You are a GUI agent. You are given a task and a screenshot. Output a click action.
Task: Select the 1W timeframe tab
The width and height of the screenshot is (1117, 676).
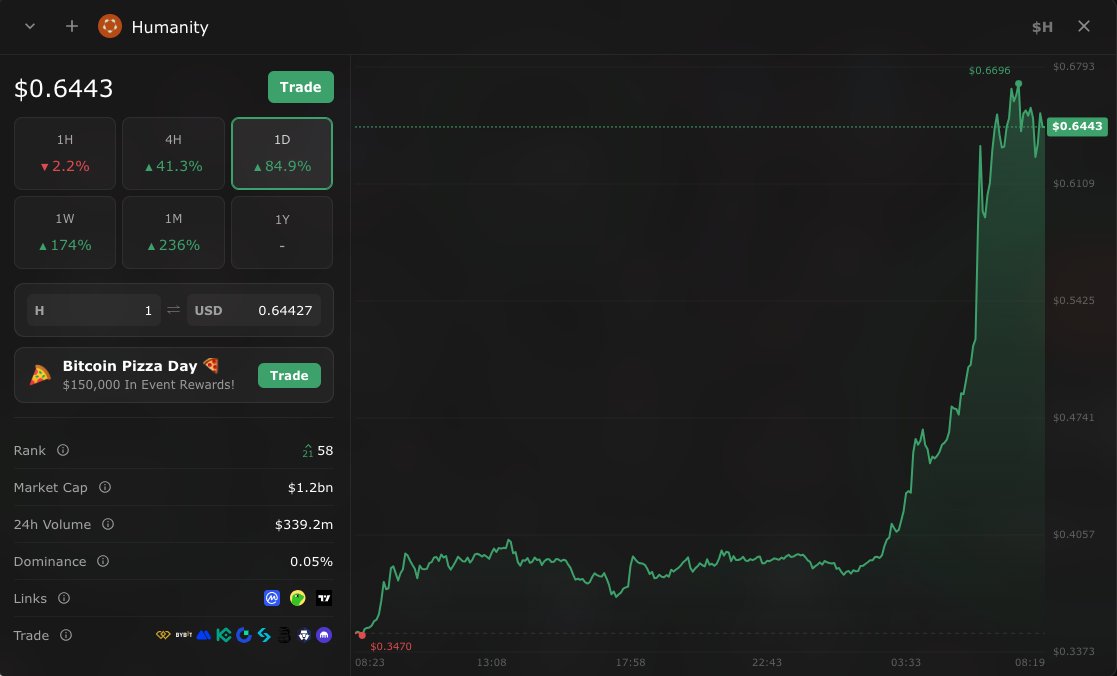click(x=65, y=232)
